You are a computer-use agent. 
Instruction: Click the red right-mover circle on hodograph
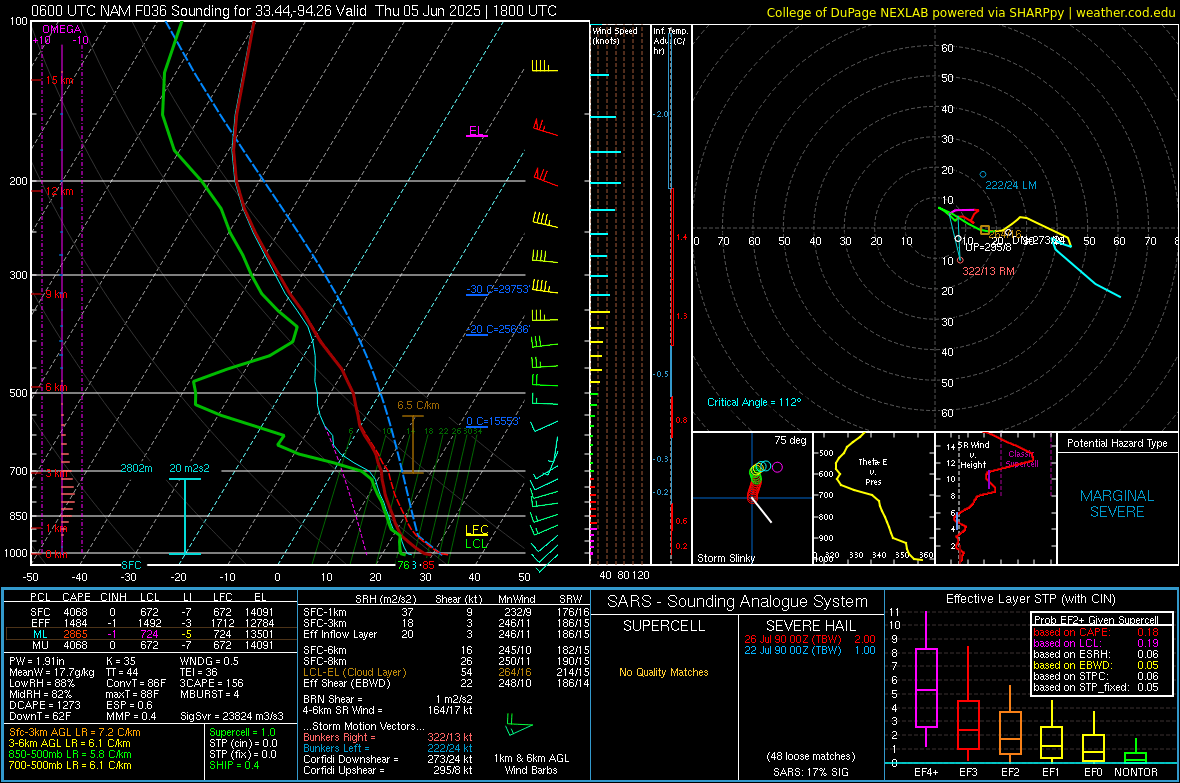(960, 260)
